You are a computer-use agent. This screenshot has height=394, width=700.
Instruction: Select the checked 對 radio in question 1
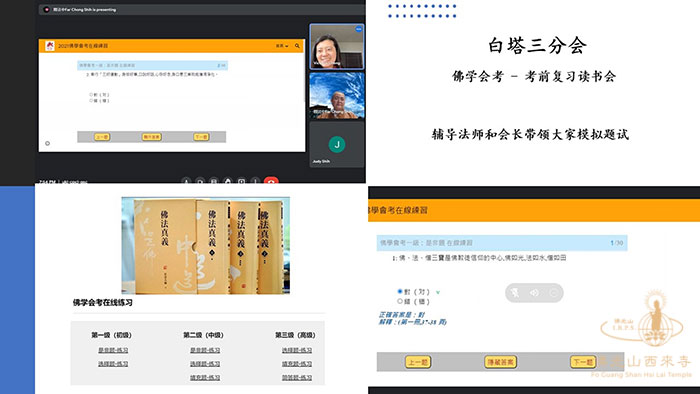coord(400,291)
